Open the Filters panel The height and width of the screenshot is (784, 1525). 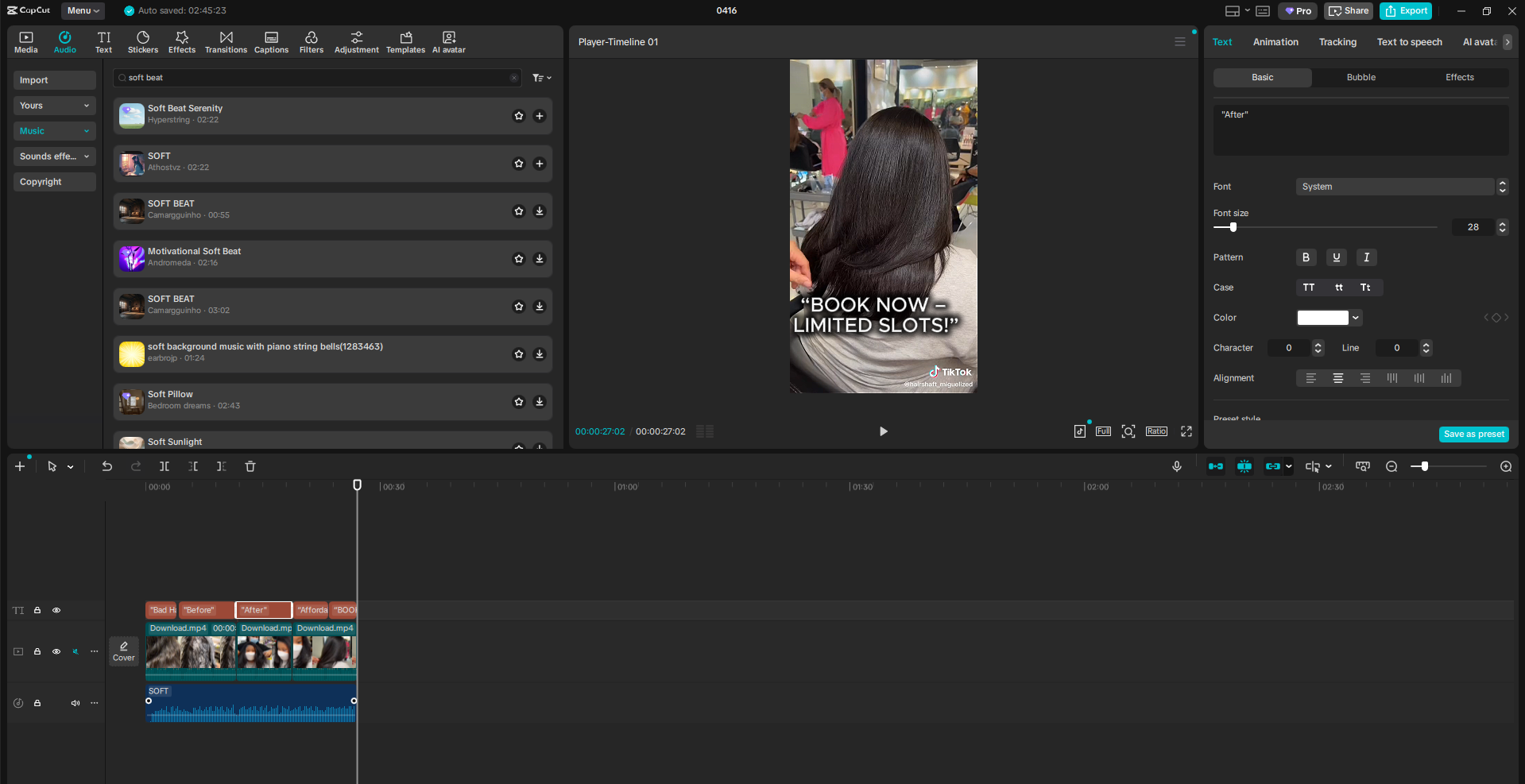[x=312, y=42]
